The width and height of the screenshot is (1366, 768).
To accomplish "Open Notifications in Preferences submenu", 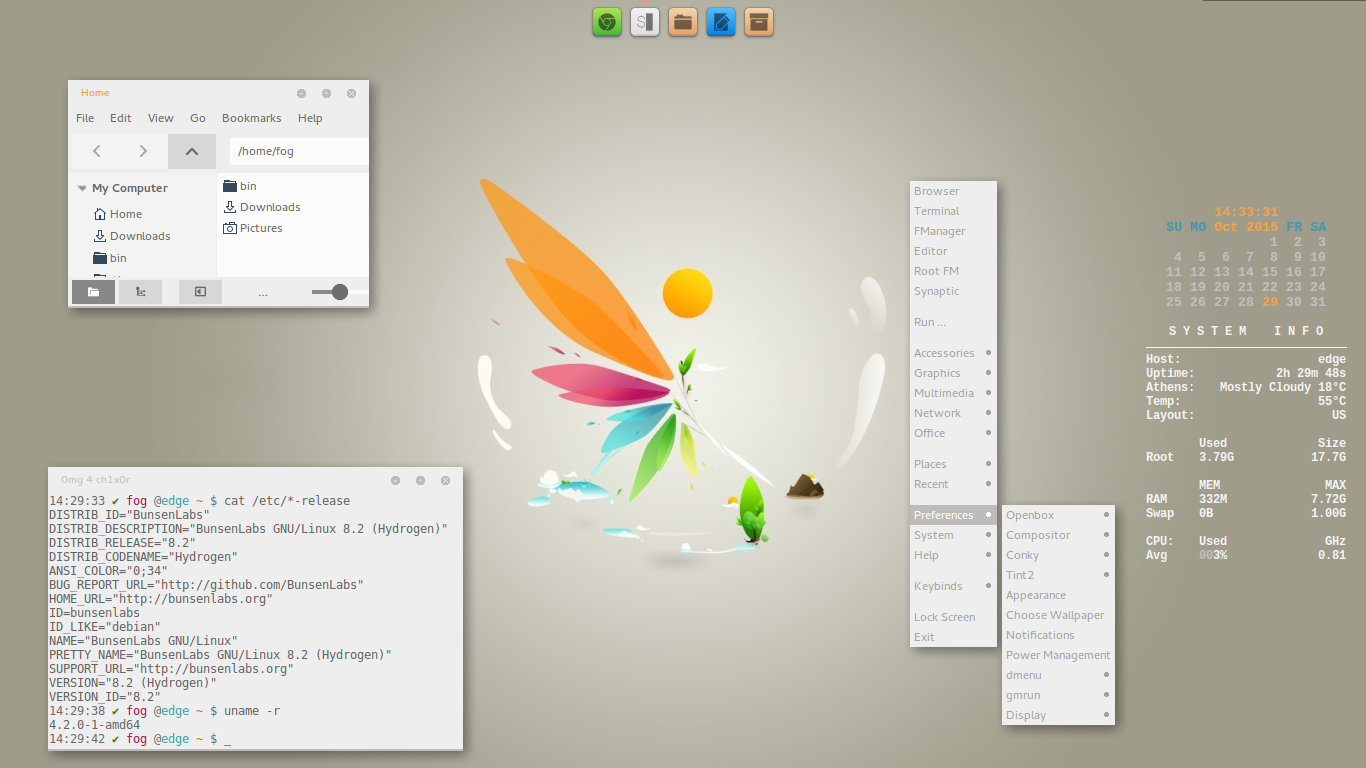I will (x=1058, y=635).
